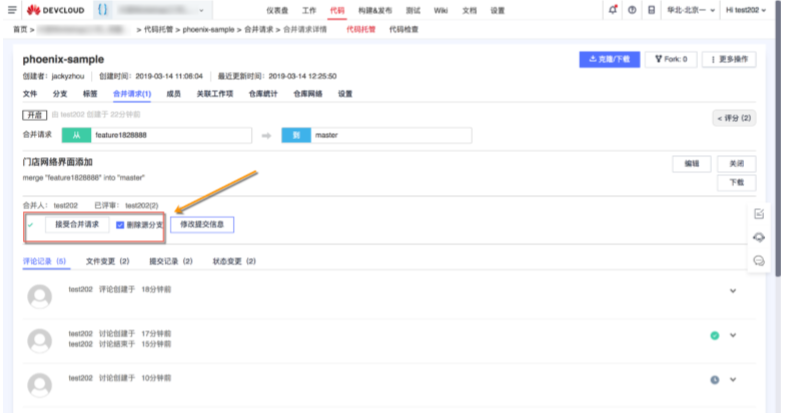Click the page vertical scrollbar
Image resolution: width=790 pixels, height=413 pixels.
pos(778,141)
